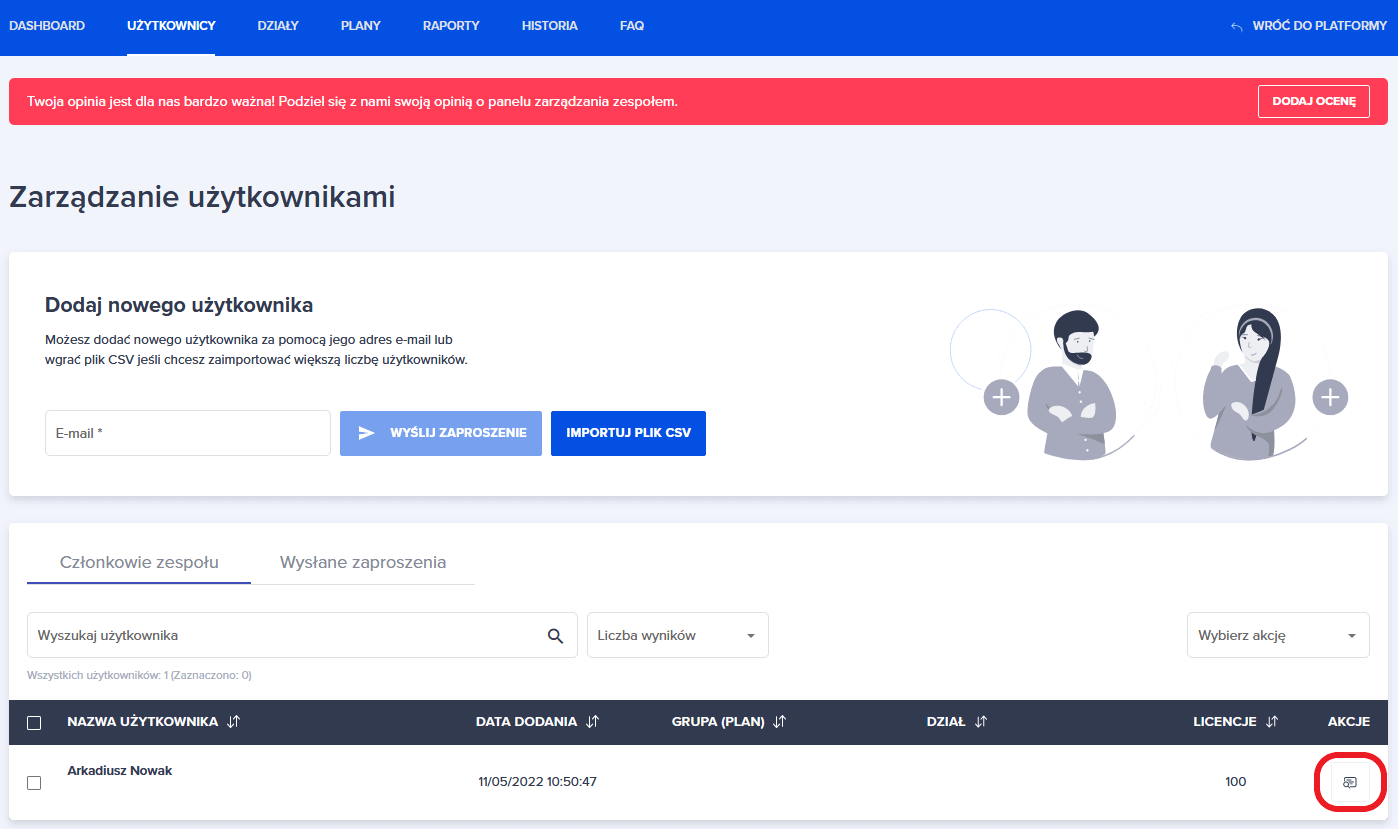1398x829 pixels.
Task: Expand the Liczba wyników dropdown
Action: point(677,635)
